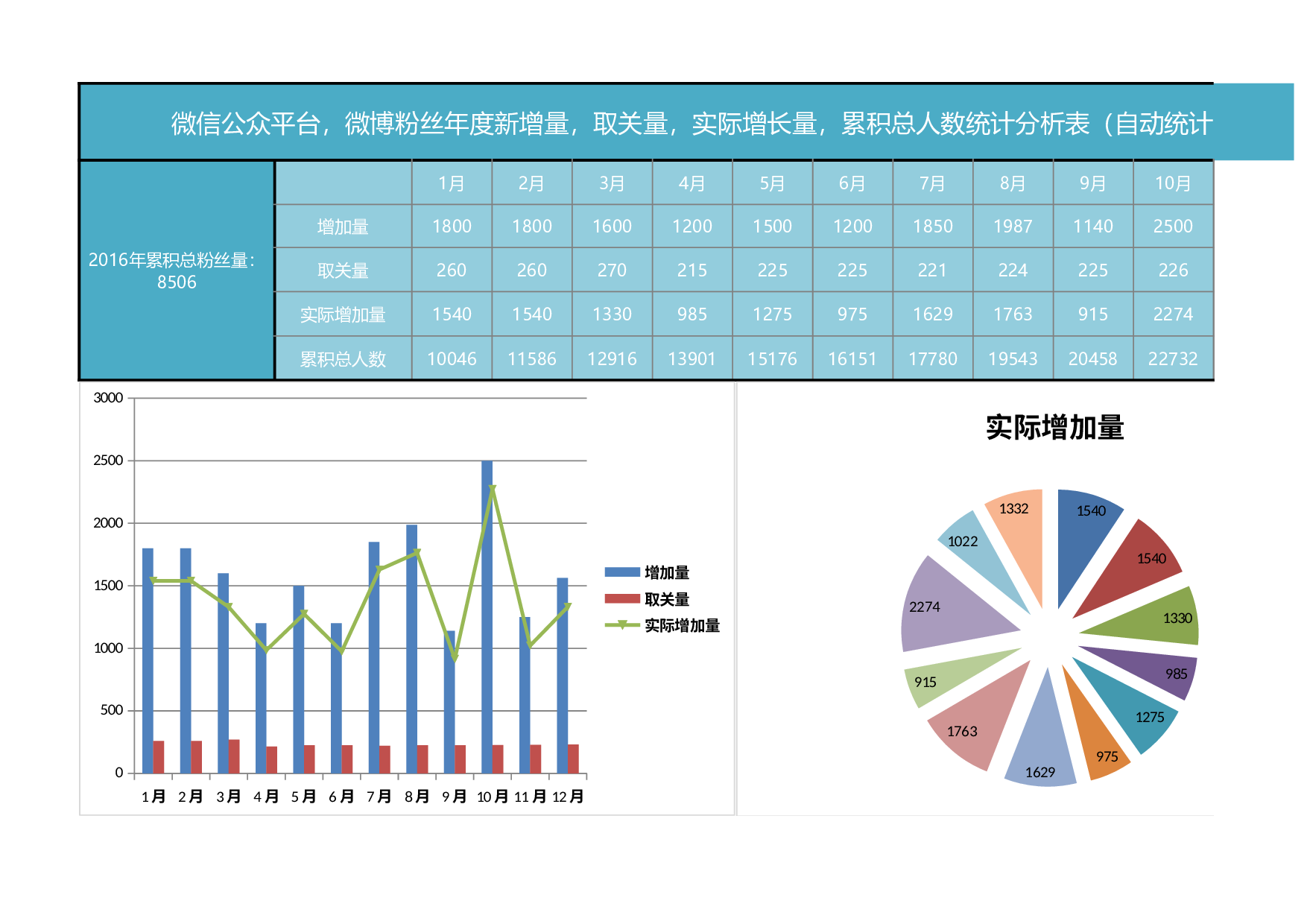1307x924 pixels.
Task: Click the 3000 label on the y-axis
Action: pos(108,398)
